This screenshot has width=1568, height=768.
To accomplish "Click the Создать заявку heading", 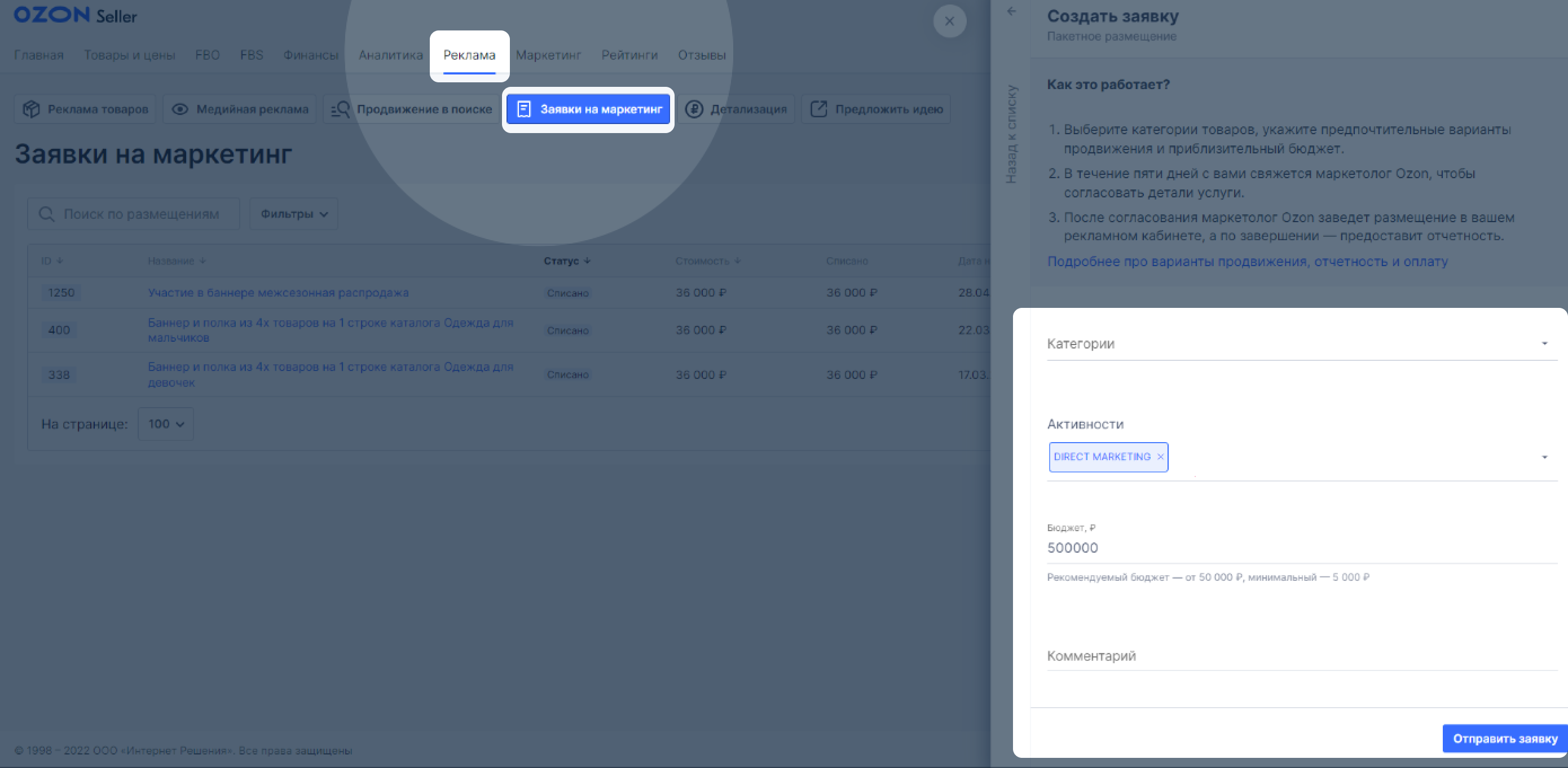I will tap(1113, 16).
